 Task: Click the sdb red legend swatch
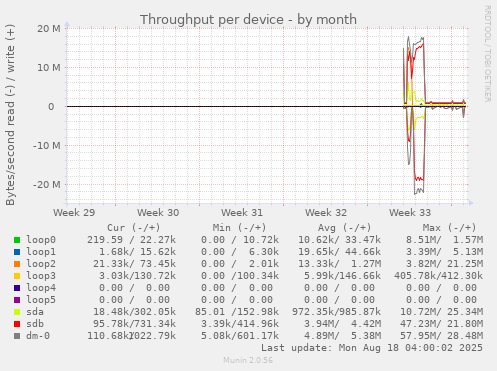point(17,324)
